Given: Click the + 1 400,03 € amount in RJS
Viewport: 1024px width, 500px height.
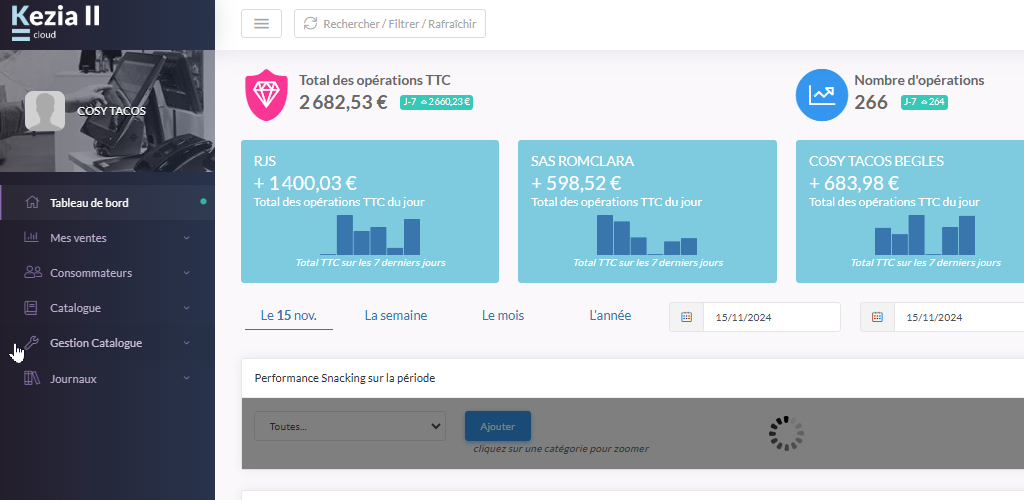Looking at the screenshot, I should 306,183.
